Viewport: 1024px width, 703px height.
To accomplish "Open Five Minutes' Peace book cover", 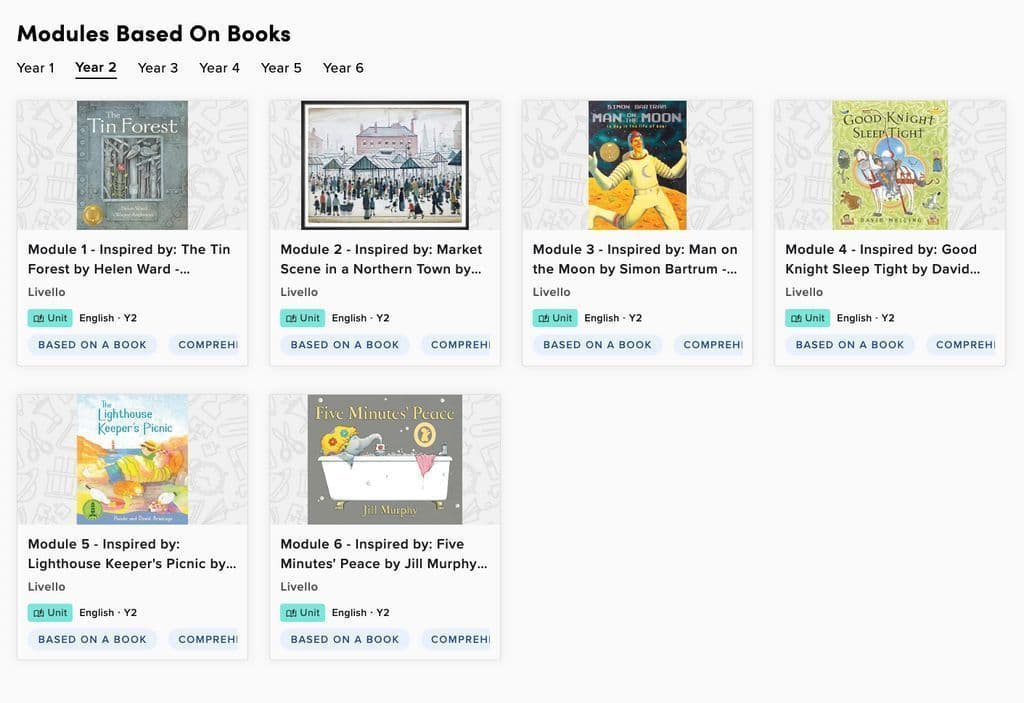I will tap(385, 459).
